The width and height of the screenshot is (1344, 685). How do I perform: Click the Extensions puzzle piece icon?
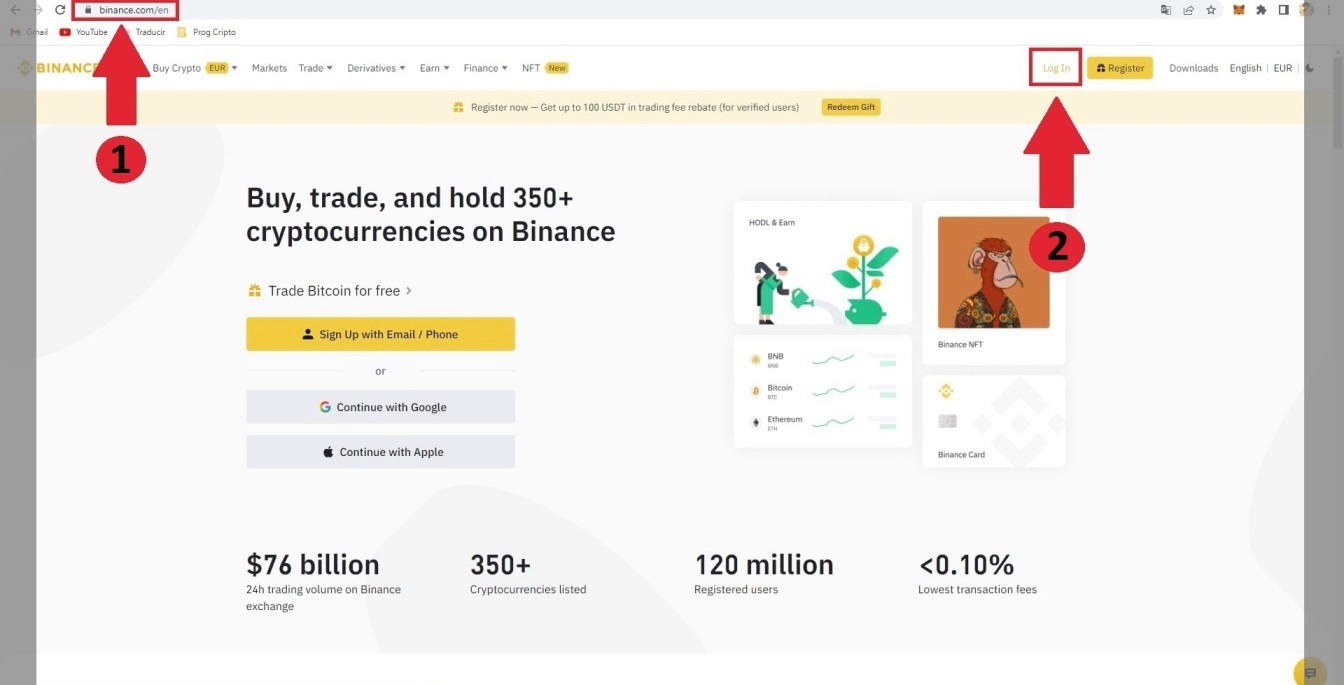[1261, 10]
